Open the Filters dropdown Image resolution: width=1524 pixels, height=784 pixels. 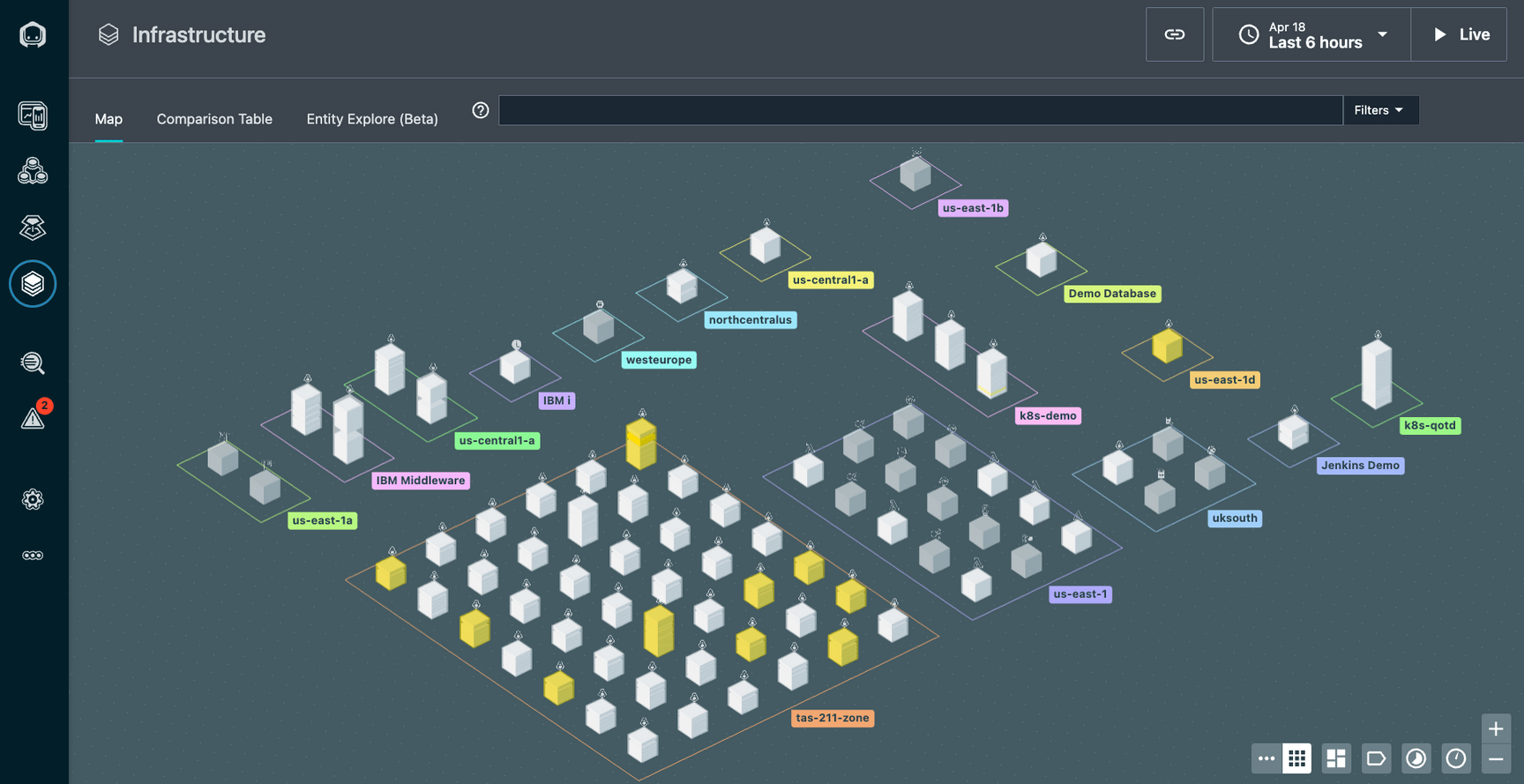(x=1381, y=110)
